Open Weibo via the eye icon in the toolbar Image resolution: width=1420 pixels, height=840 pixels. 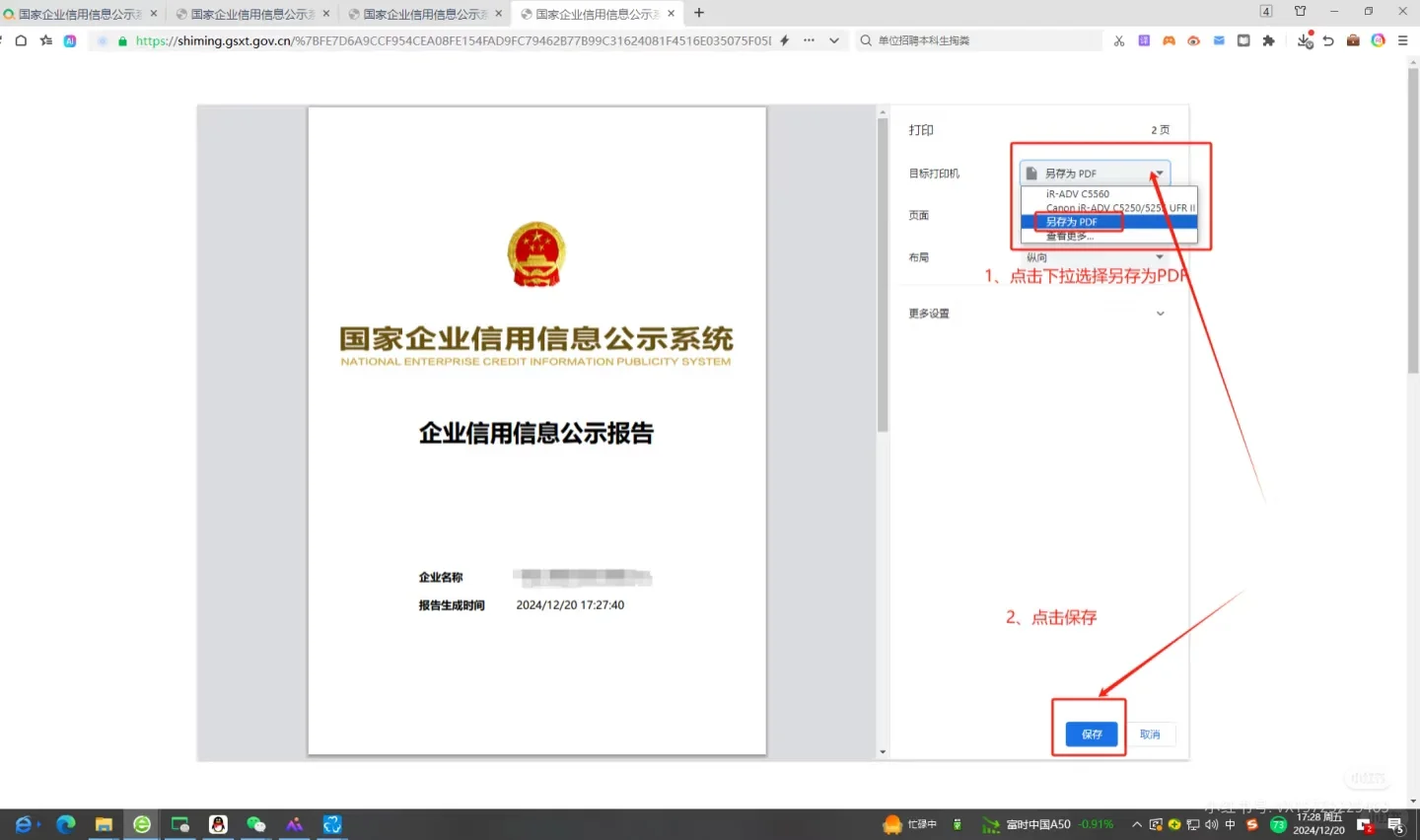coord(1192,40)
